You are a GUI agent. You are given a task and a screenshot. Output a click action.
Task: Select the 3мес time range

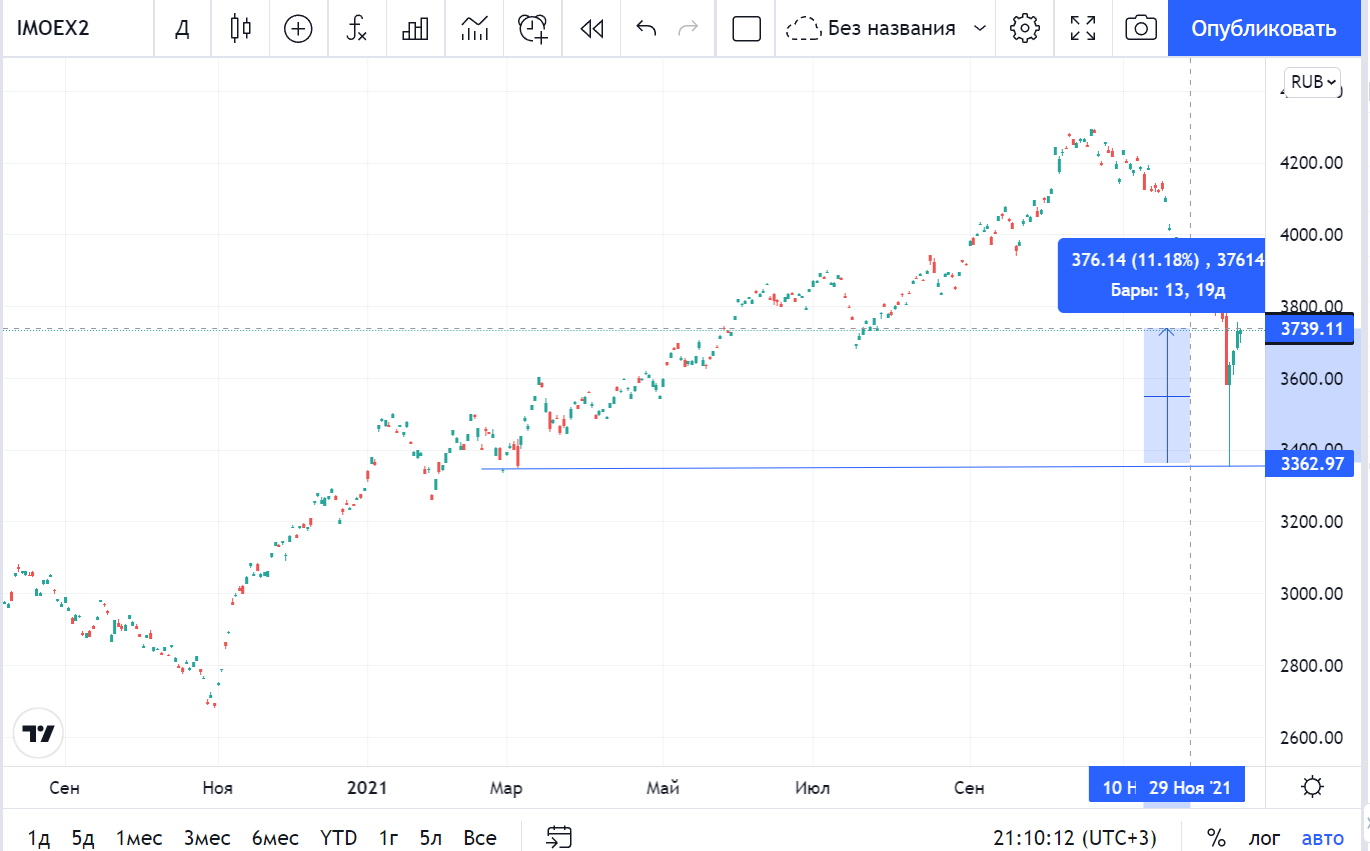point(207,838)
